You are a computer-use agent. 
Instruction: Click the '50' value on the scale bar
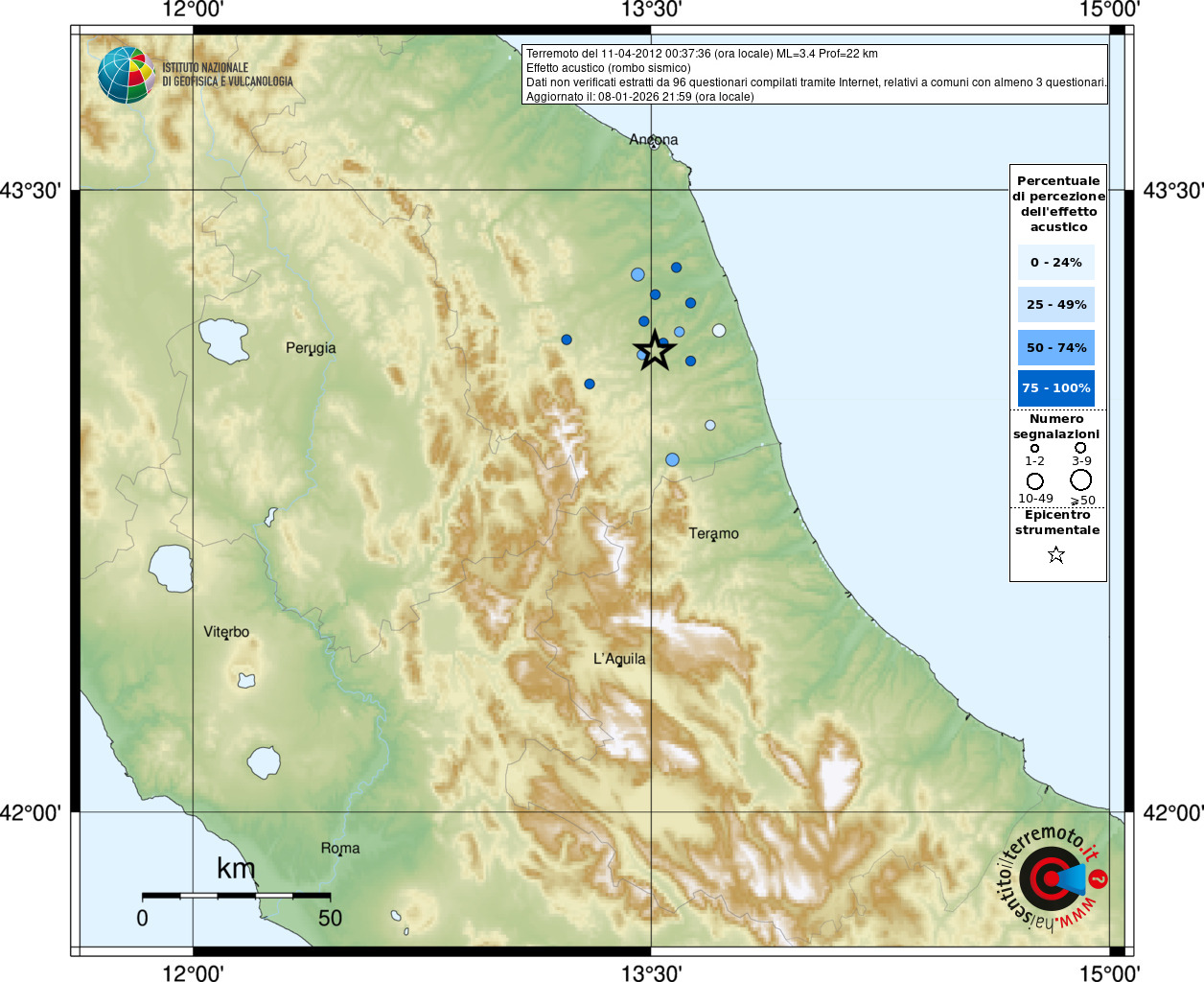point(330,918)
